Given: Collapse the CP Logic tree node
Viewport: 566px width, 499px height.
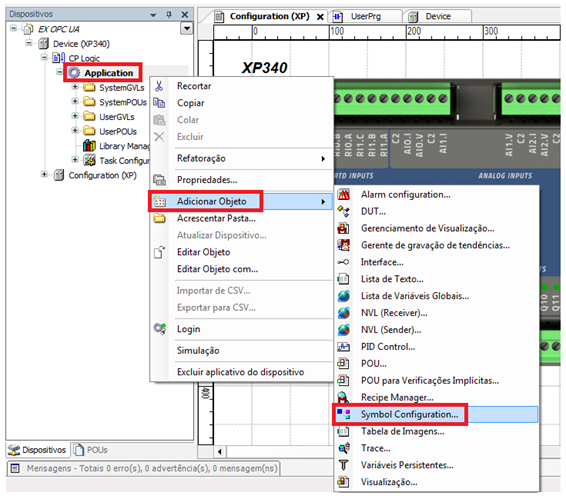Looking at the screenshot, I should (44, 57).
